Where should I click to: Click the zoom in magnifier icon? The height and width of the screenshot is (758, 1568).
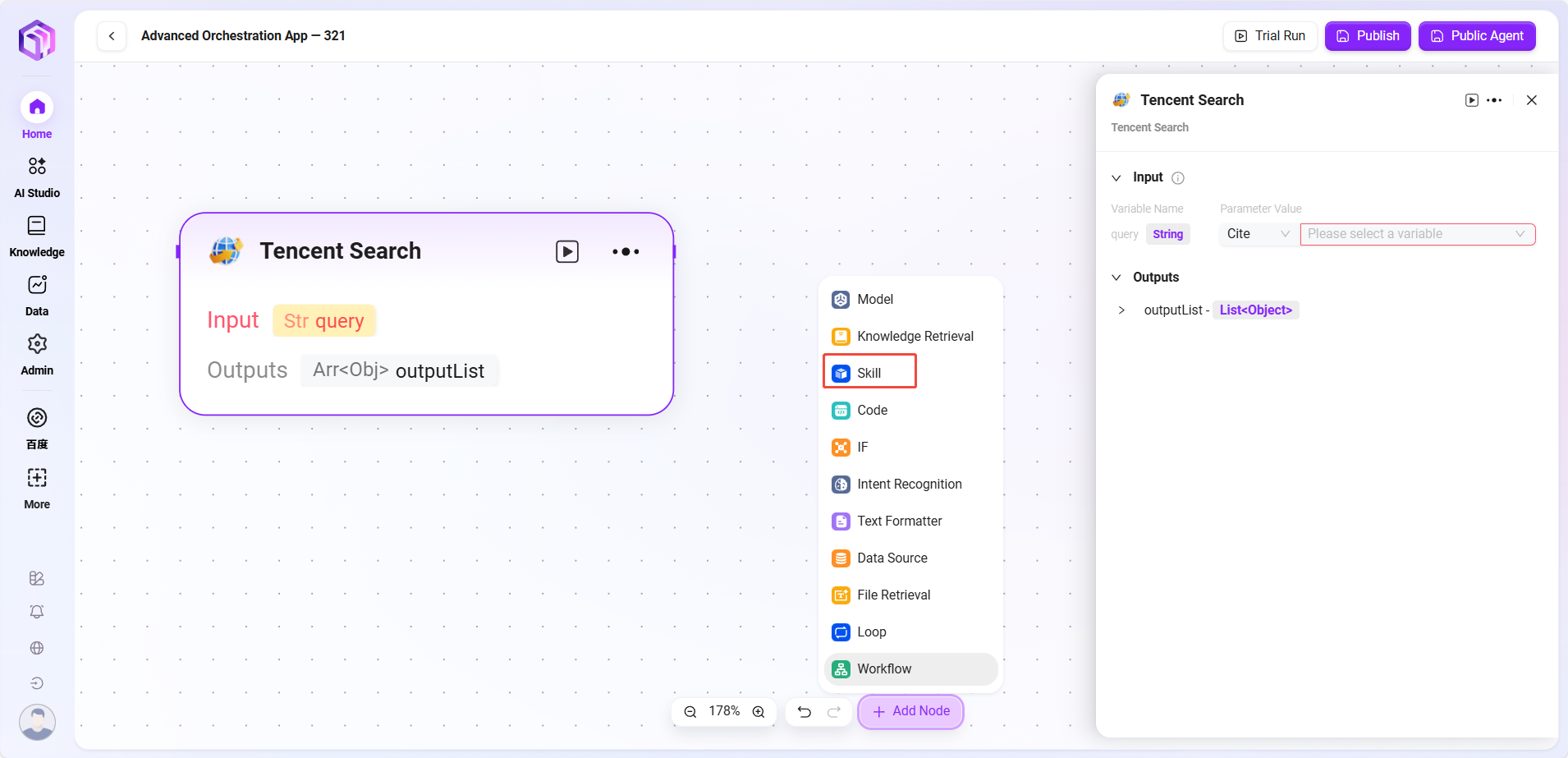coord(759,712)
